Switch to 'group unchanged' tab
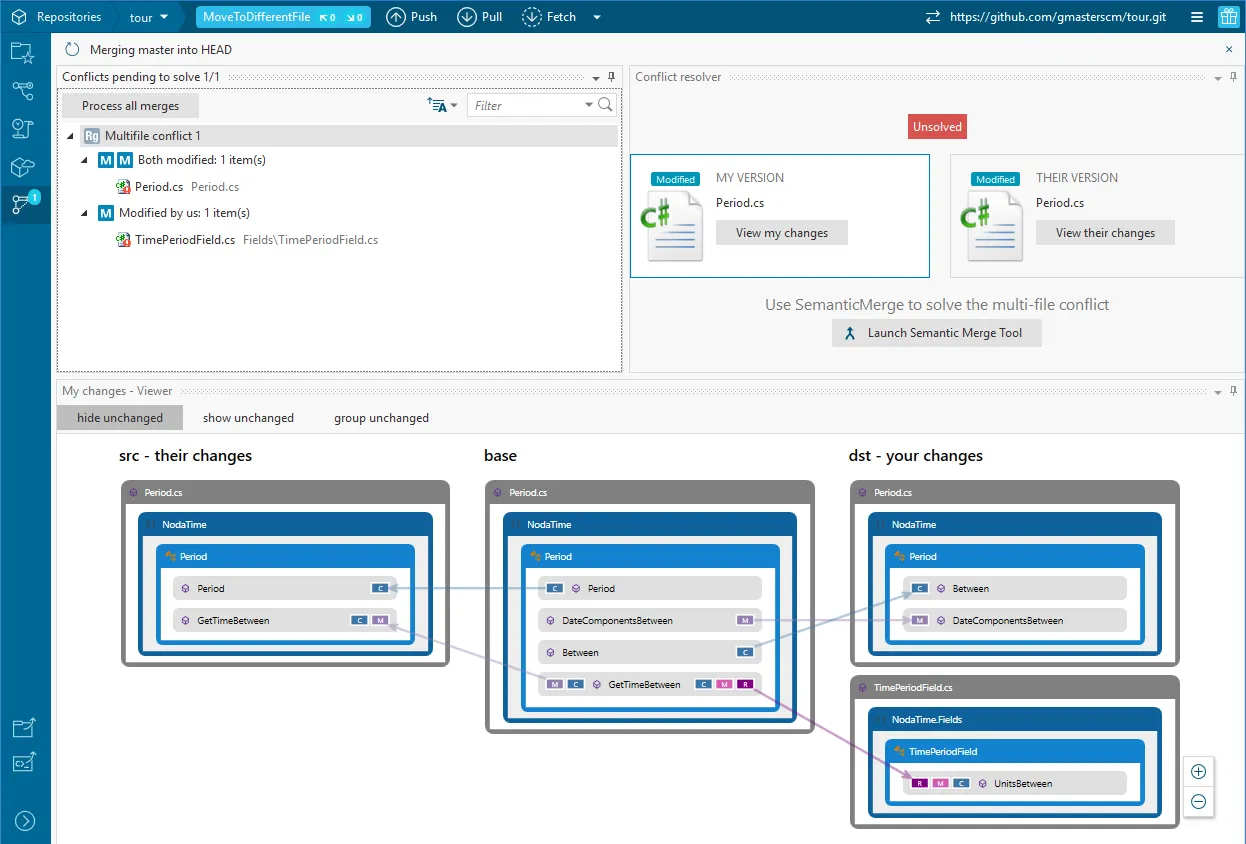Viewport: 1246px width, 844px height. [x=381, y=418]
